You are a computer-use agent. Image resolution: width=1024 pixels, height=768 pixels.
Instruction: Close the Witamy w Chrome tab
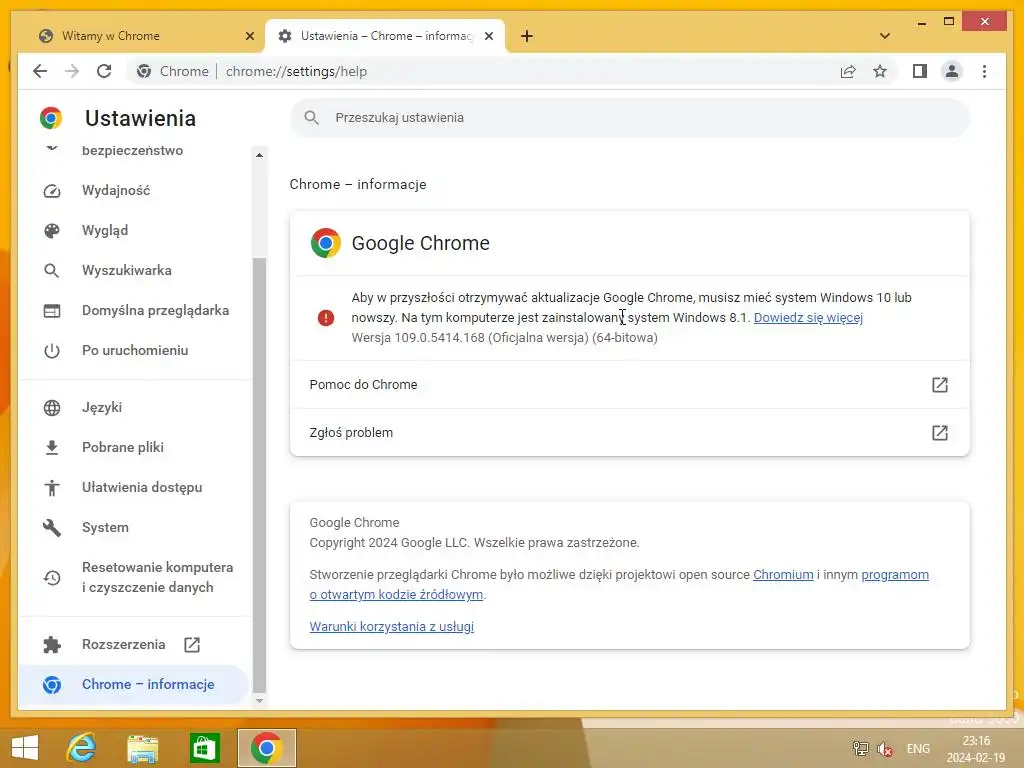(249, 36)
